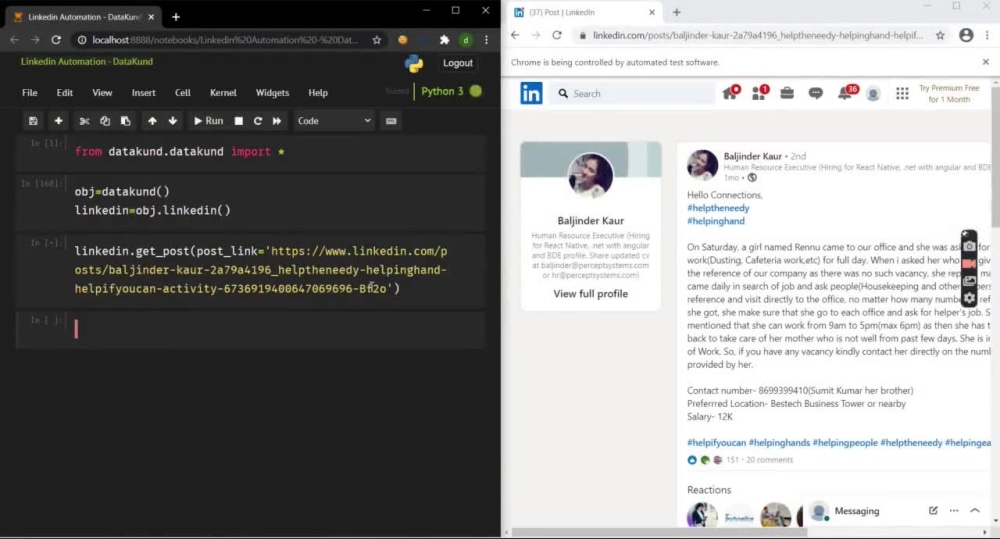1000x539 pixels.
Task: Interrupt the kernel with stop icon
Action: pyautogui.click(x=239, y=121)
